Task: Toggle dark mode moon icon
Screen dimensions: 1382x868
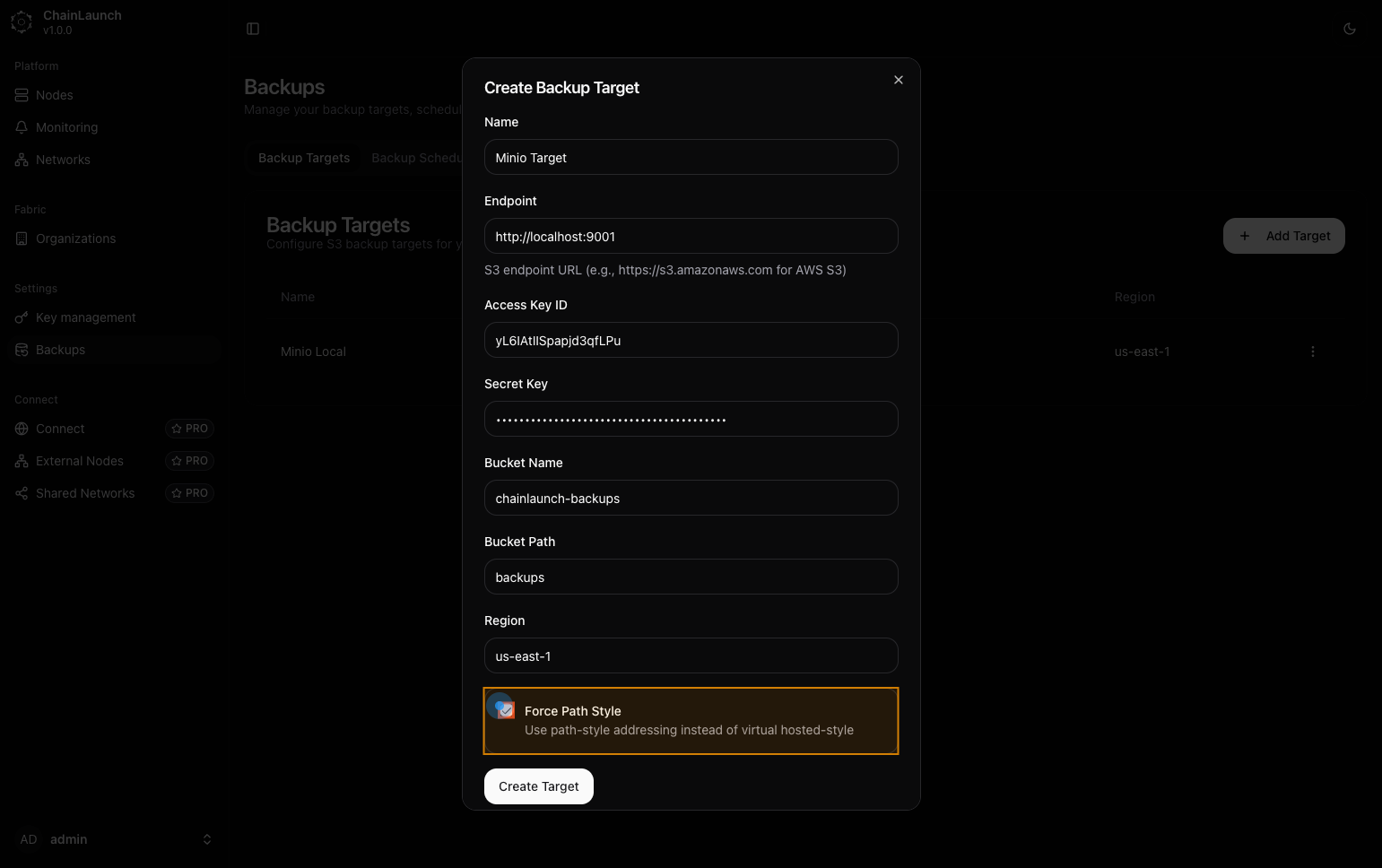Action: coord(1349,29)
